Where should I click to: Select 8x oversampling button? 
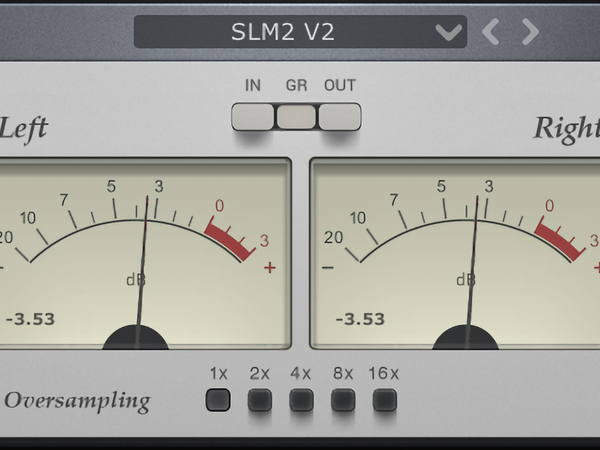343,401
